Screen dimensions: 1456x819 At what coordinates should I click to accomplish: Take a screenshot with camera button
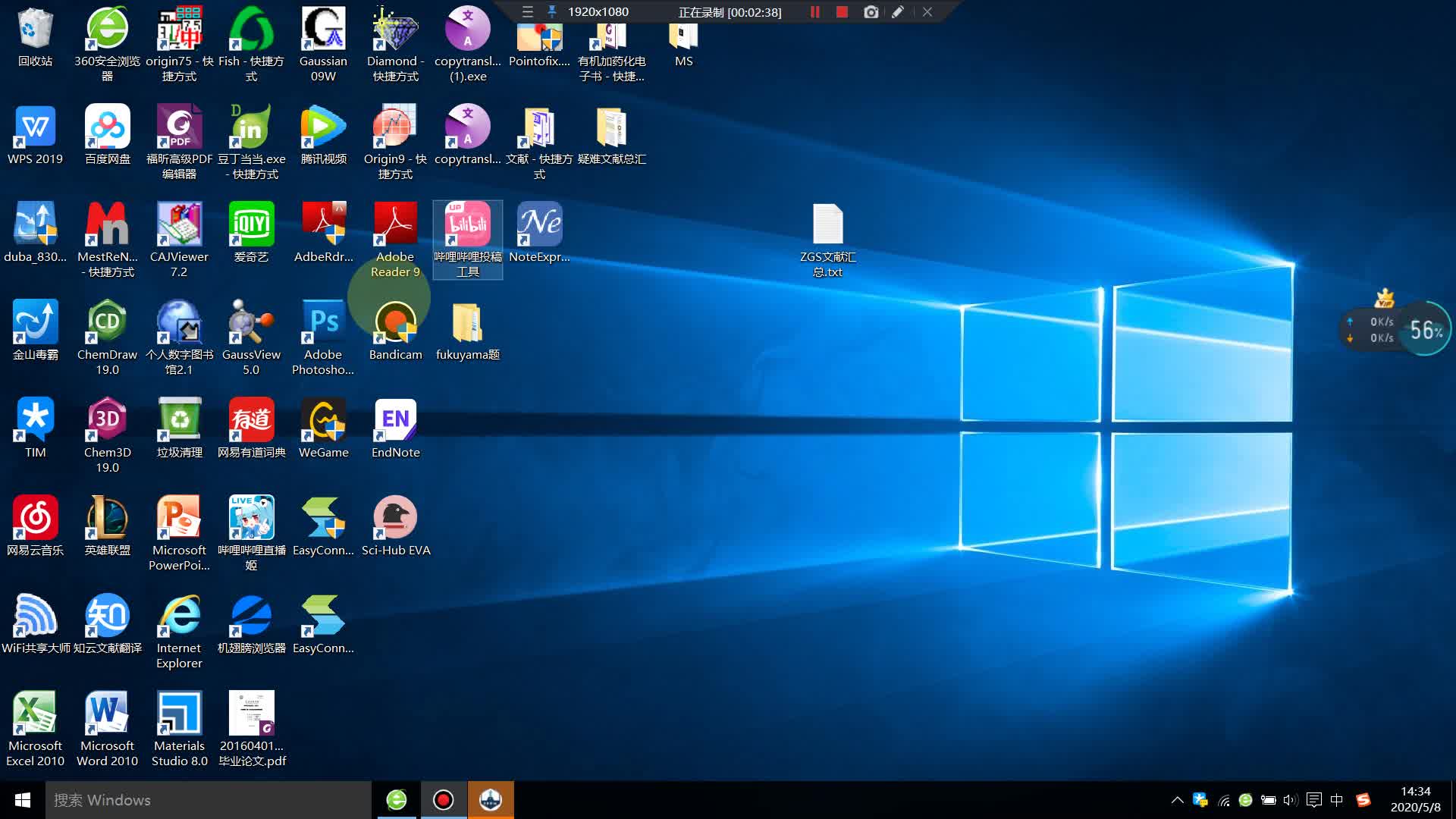coord(871,12)
